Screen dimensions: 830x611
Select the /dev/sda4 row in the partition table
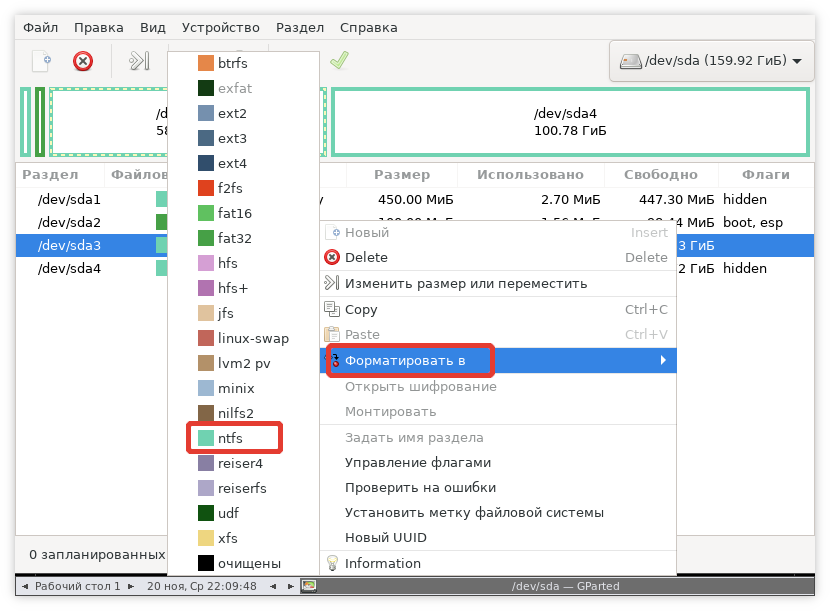tap(69, 268)
